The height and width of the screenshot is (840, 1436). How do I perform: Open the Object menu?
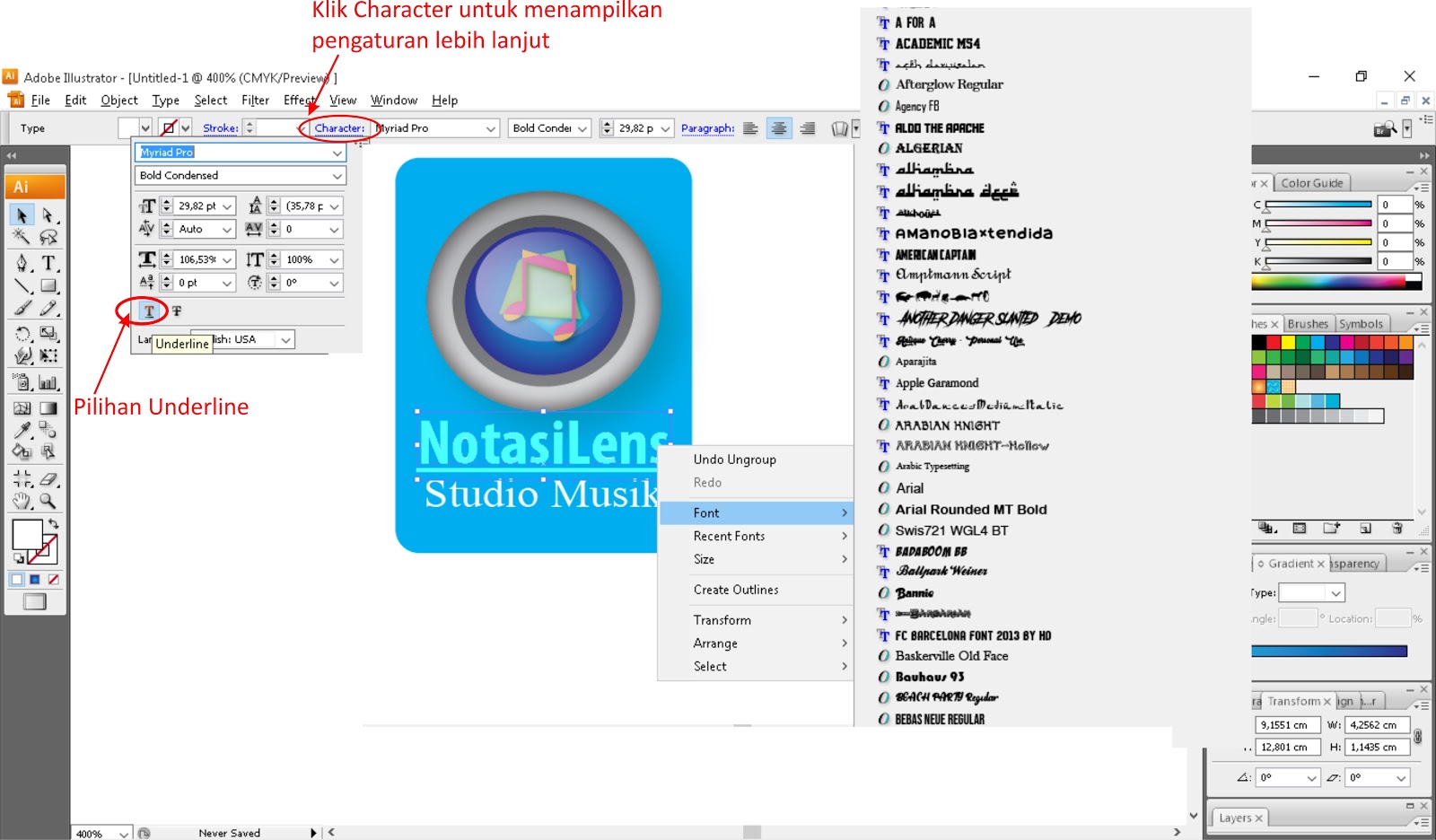(119, 101)
